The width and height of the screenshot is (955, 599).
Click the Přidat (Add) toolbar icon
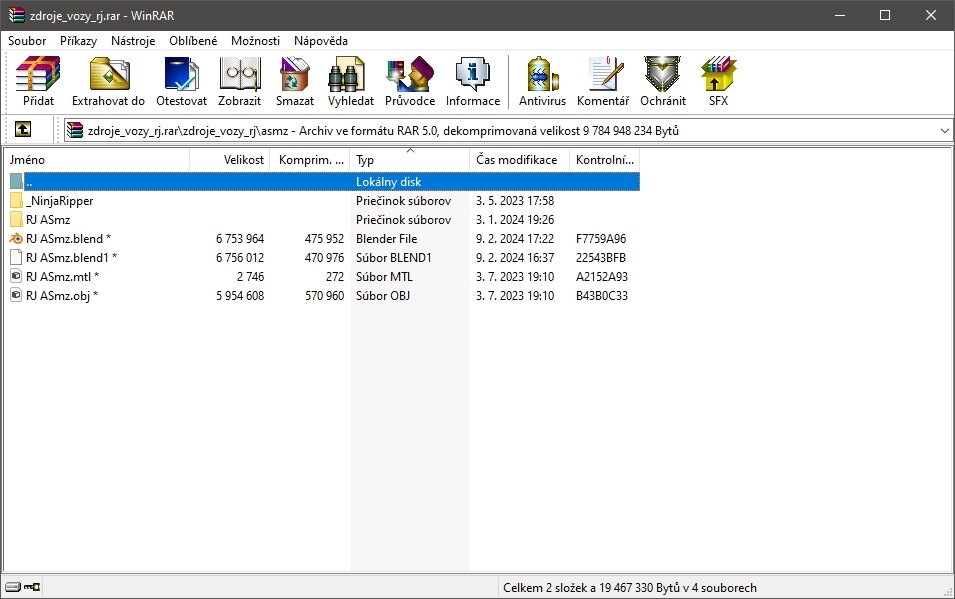pyautogui.click(x=38, y=74)
